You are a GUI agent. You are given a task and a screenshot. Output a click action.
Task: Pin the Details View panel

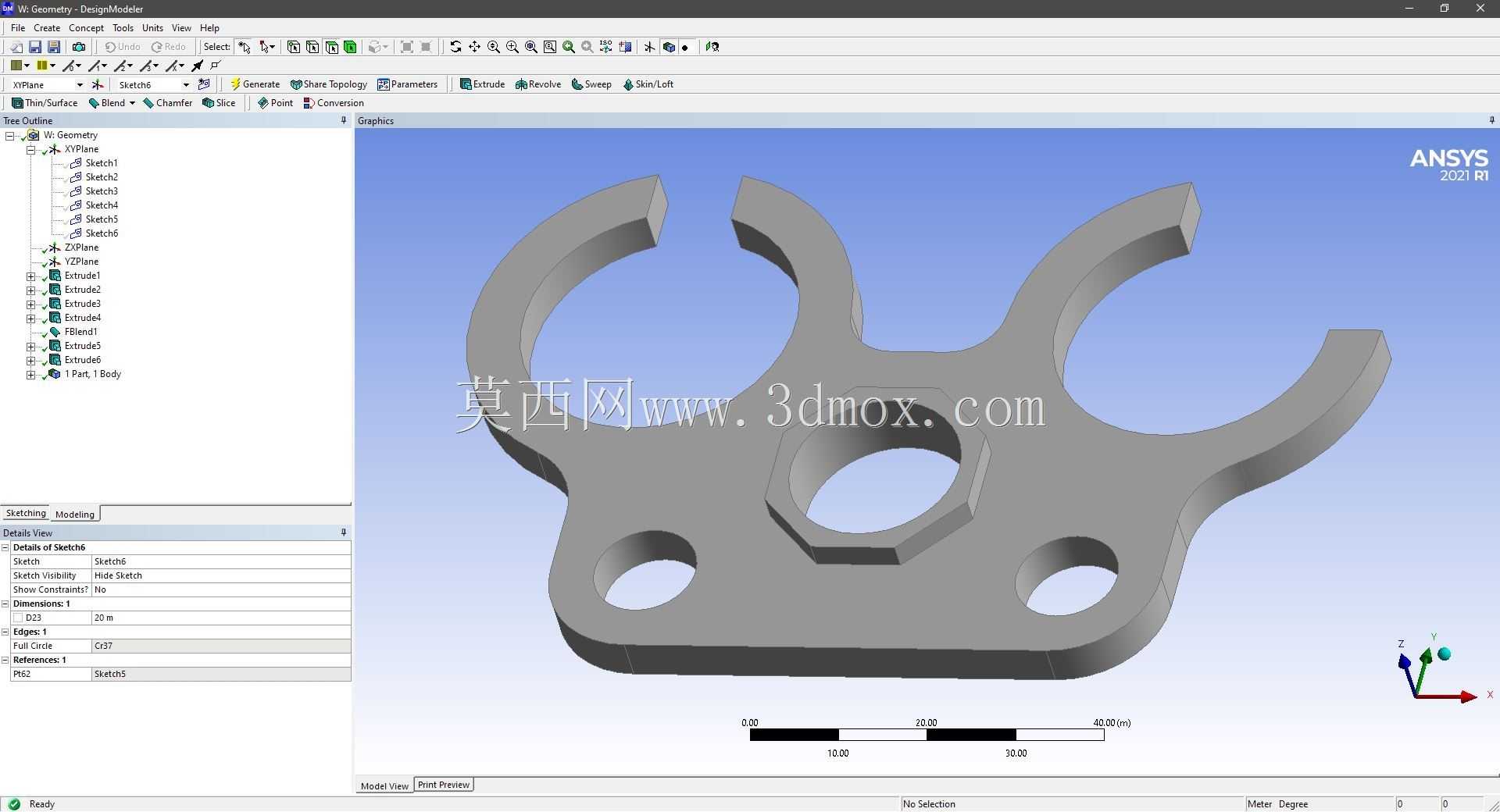coord(344,532)
